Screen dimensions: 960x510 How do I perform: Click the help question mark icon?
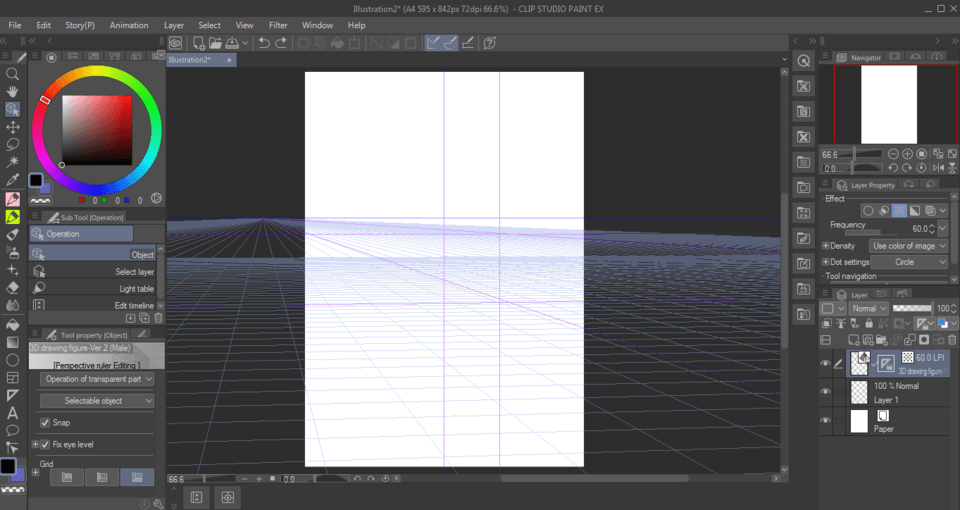(x=489, y=43)
